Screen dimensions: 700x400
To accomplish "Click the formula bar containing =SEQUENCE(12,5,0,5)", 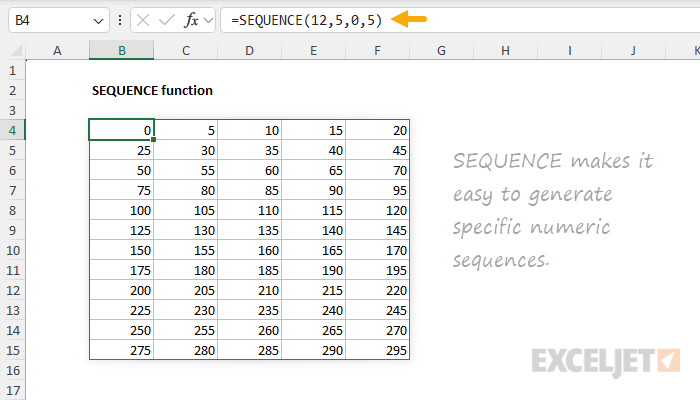I will coord(460,20).
